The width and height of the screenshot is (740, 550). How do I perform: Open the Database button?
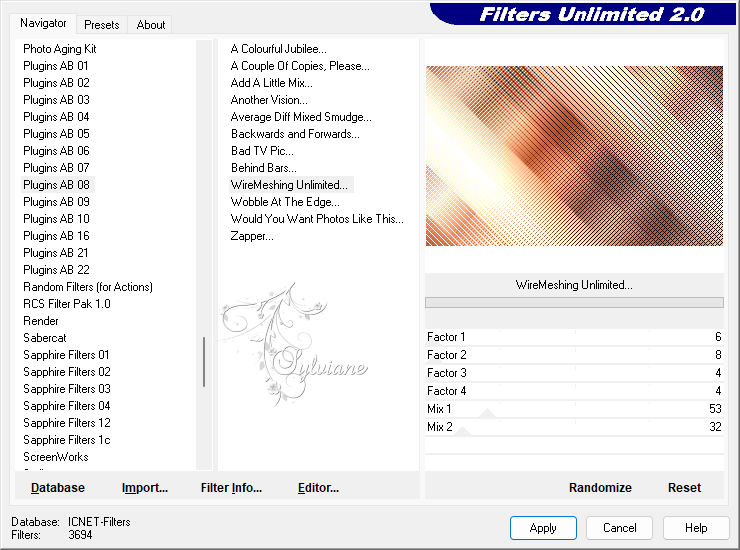pyautogui.click(x=58, y=487)
